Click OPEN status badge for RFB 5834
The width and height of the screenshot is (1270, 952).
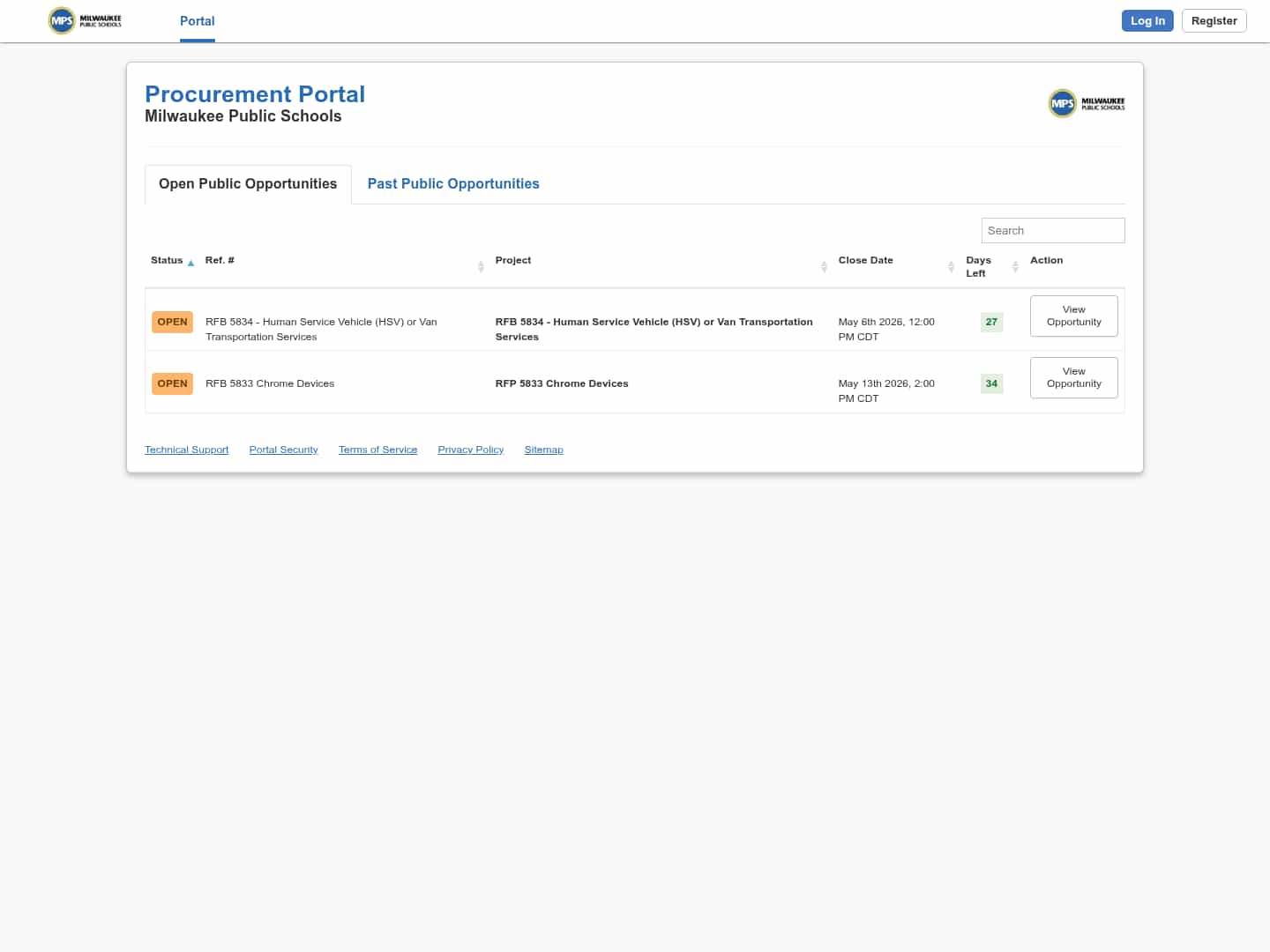(172, 322)
